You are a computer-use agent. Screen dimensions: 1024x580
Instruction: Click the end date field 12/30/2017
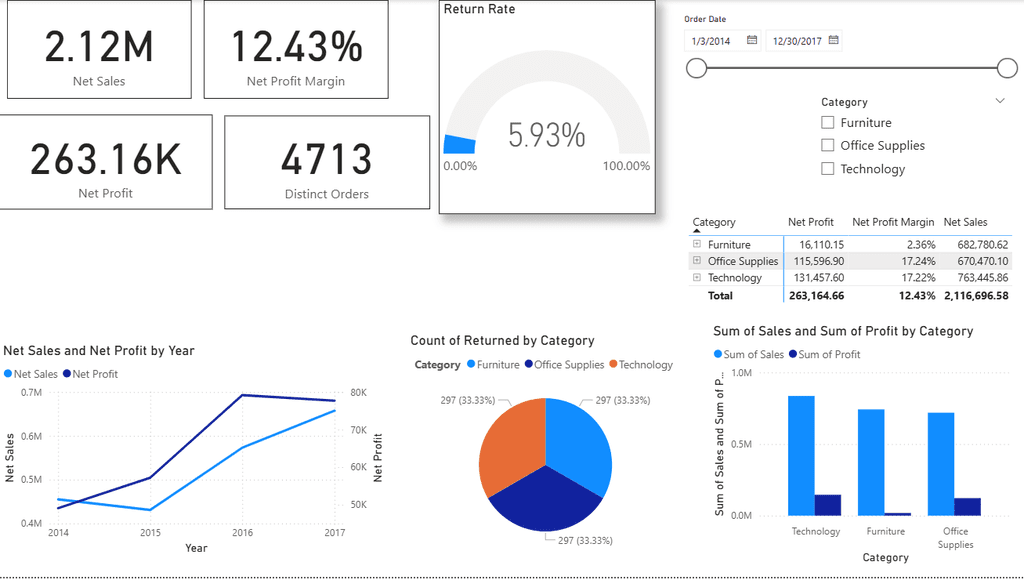tap(803, 40)
